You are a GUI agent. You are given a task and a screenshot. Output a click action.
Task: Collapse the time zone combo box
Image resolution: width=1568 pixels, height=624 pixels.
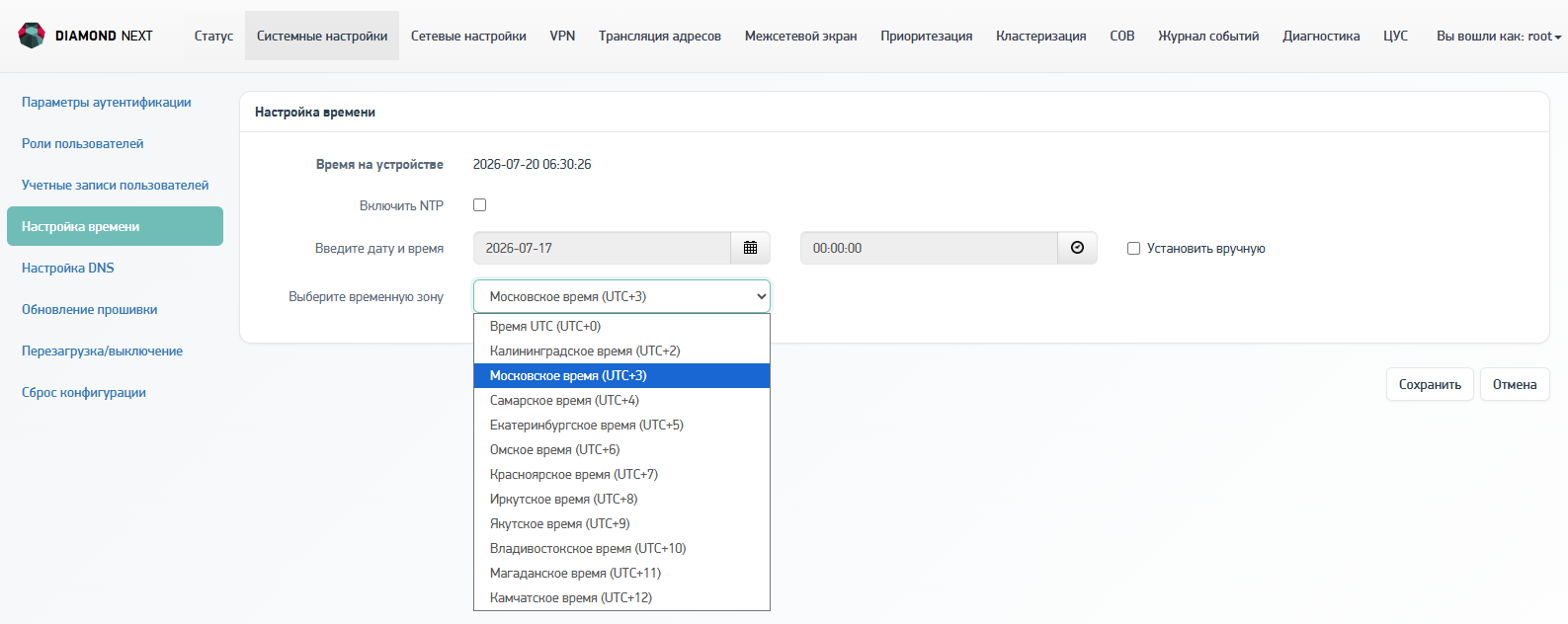pyautogui.click(x=621, y=296)
